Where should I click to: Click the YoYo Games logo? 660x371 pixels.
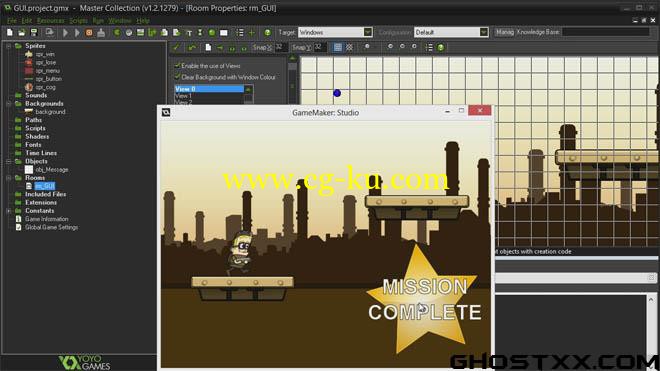pos(84,363)
